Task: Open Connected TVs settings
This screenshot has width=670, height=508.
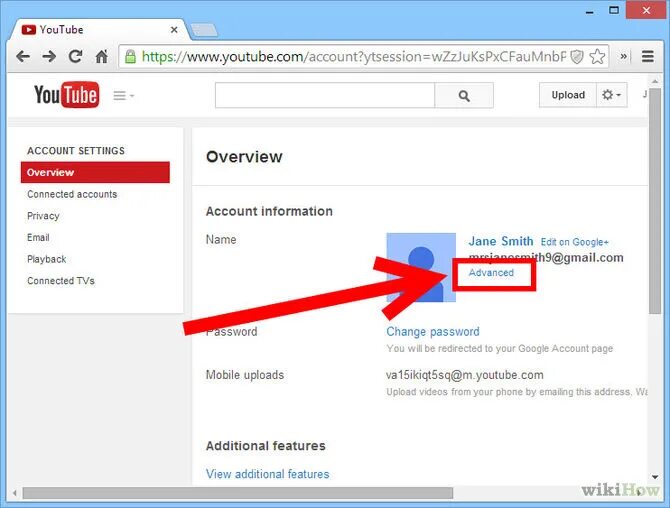Action: click(61, 281)
